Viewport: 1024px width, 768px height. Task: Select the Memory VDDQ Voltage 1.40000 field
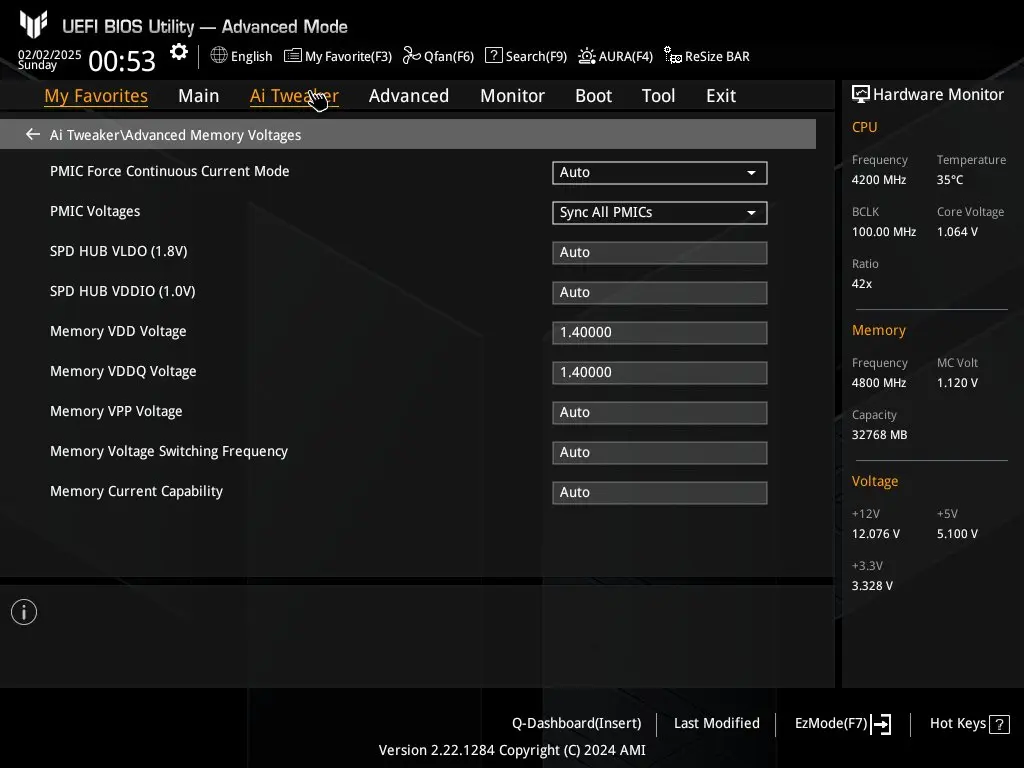pos(660,372)
